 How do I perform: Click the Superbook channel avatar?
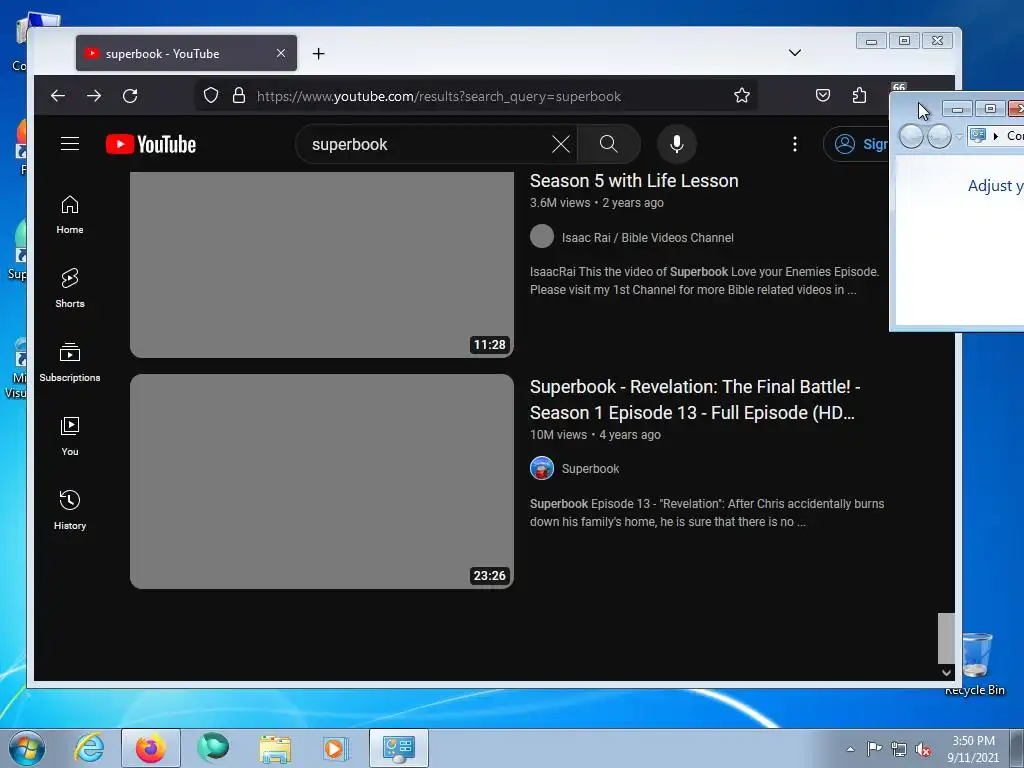pos(542,468)
